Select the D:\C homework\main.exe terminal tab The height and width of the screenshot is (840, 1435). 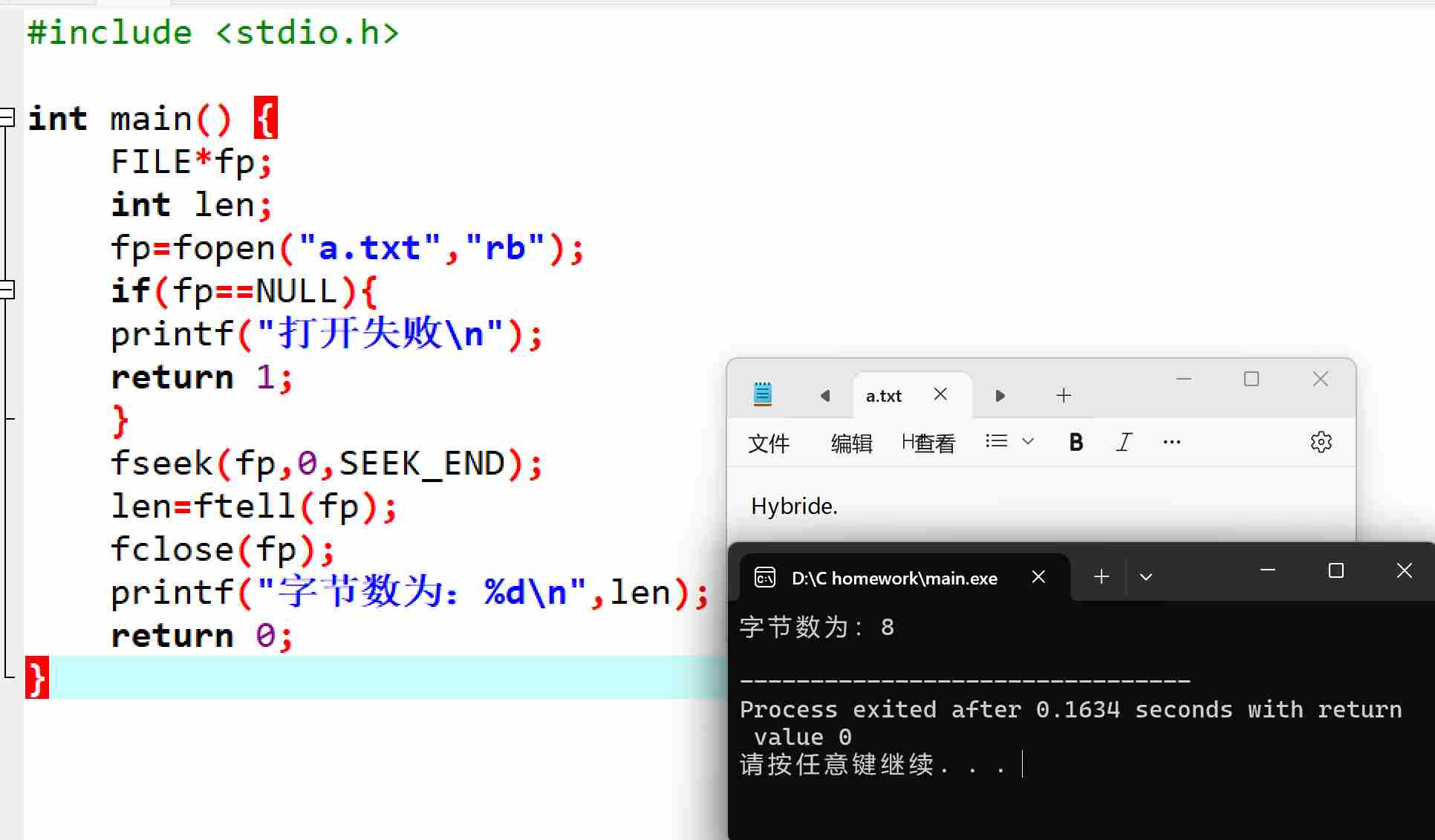pos(894,578)
